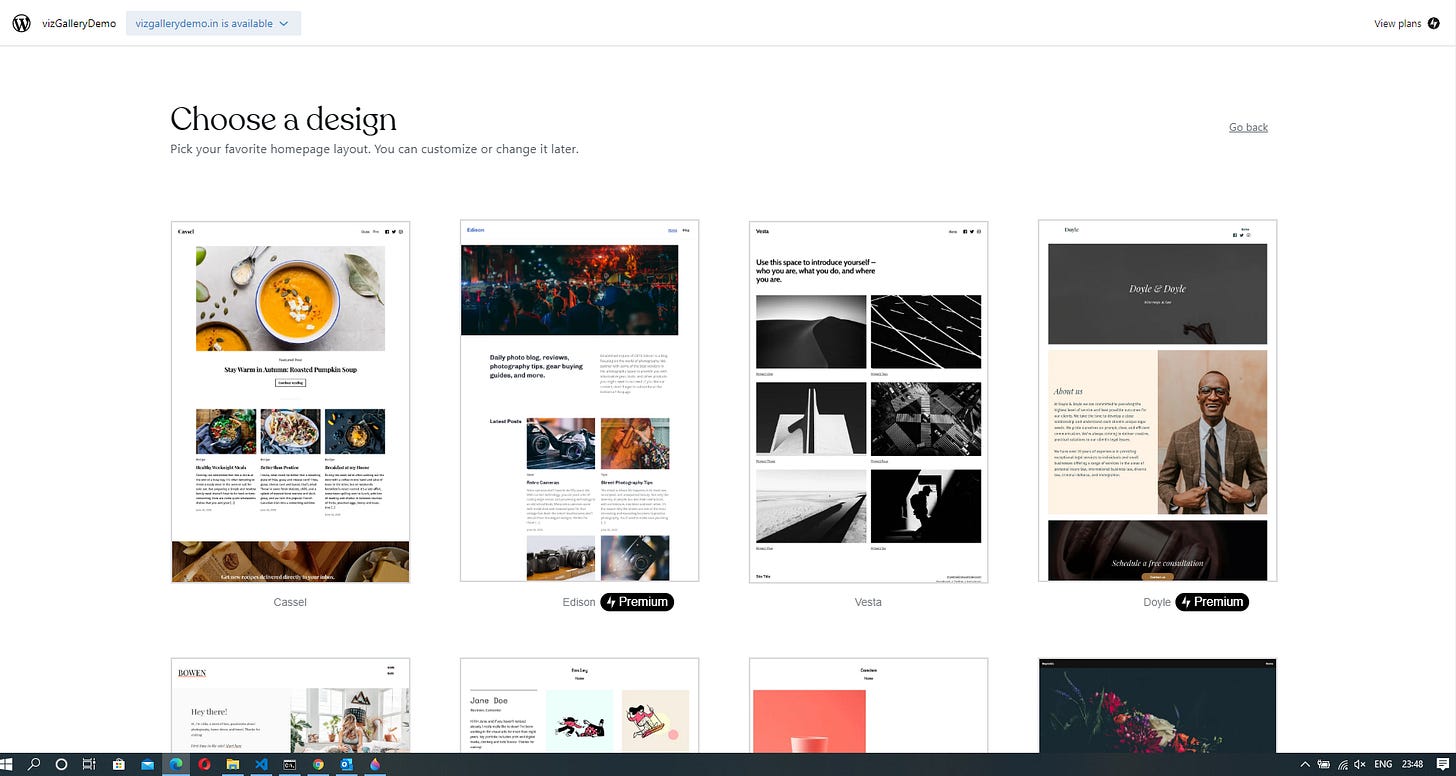Image resolution: width=1456 pixels, height=776 pixels.
Task: Open Cortana from the taskbar
Action: pyautogui.click(x=61, y=764)
